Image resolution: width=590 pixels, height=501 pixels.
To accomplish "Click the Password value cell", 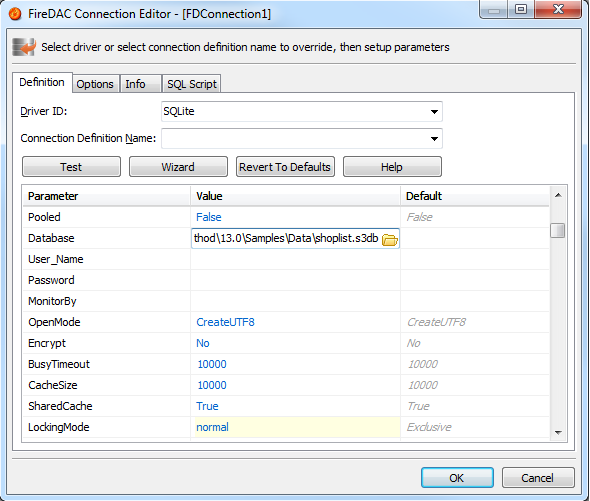I will tap(295, 280).
